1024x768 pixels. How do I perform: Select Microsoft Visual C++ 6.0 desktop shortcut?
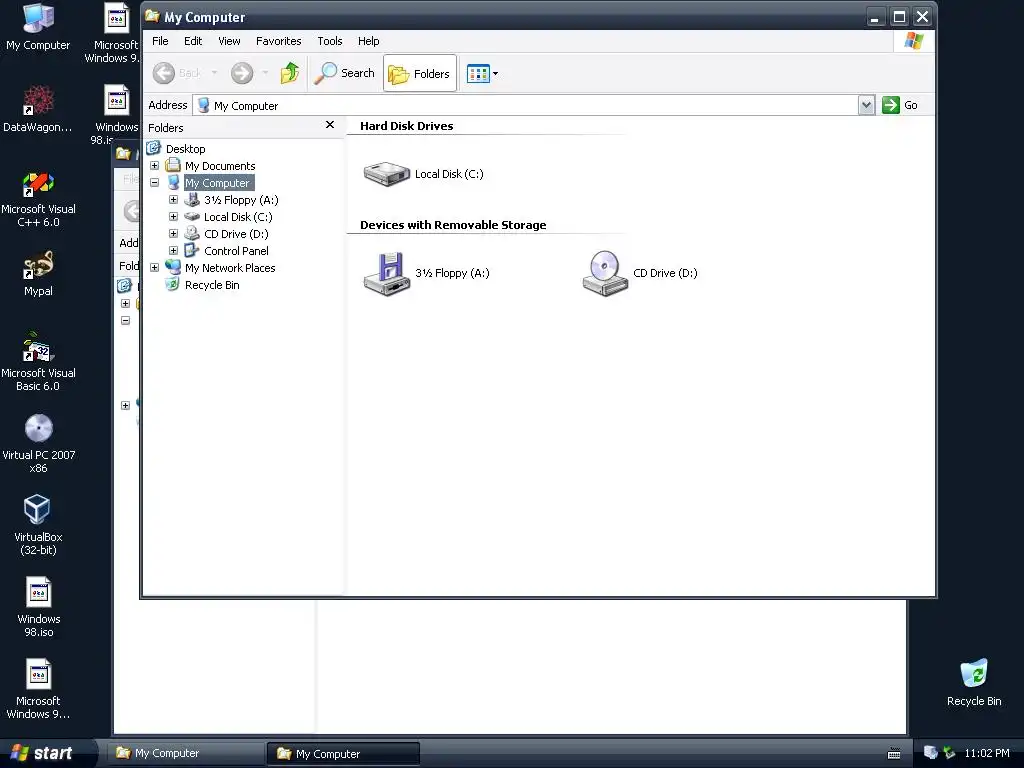(38, 198)
